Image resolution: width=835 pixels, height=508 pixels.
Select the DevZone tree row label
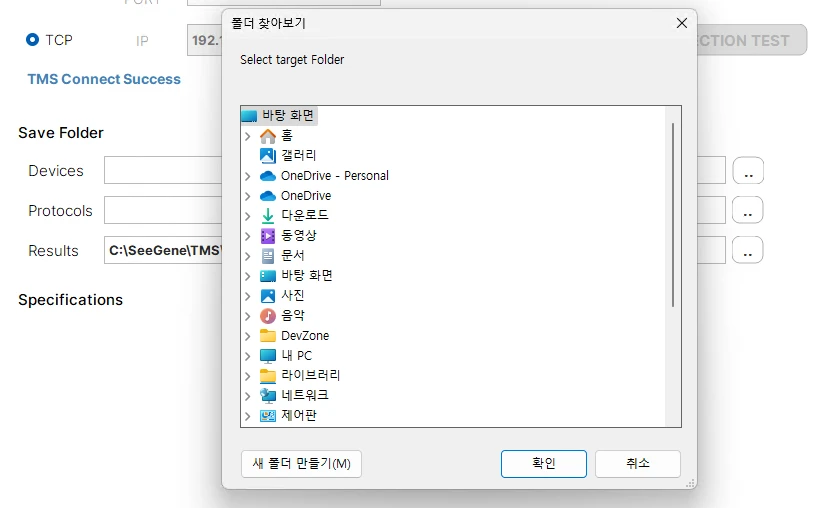tap(305, 336)
